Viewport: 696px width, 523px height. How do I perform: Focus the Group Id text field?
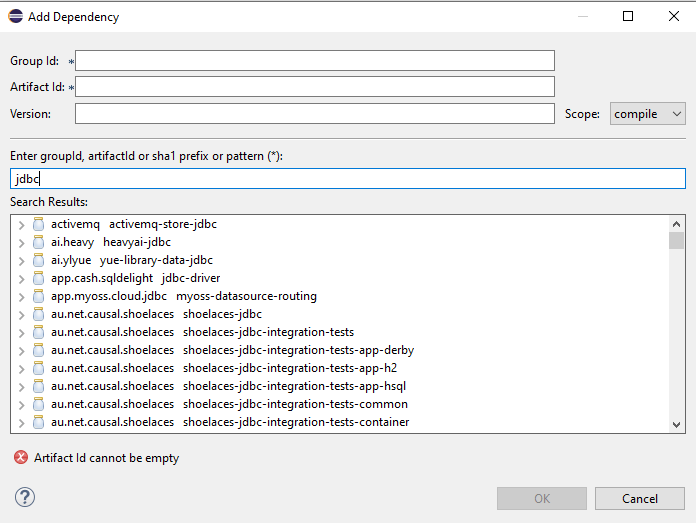click(x=315, y=60)
